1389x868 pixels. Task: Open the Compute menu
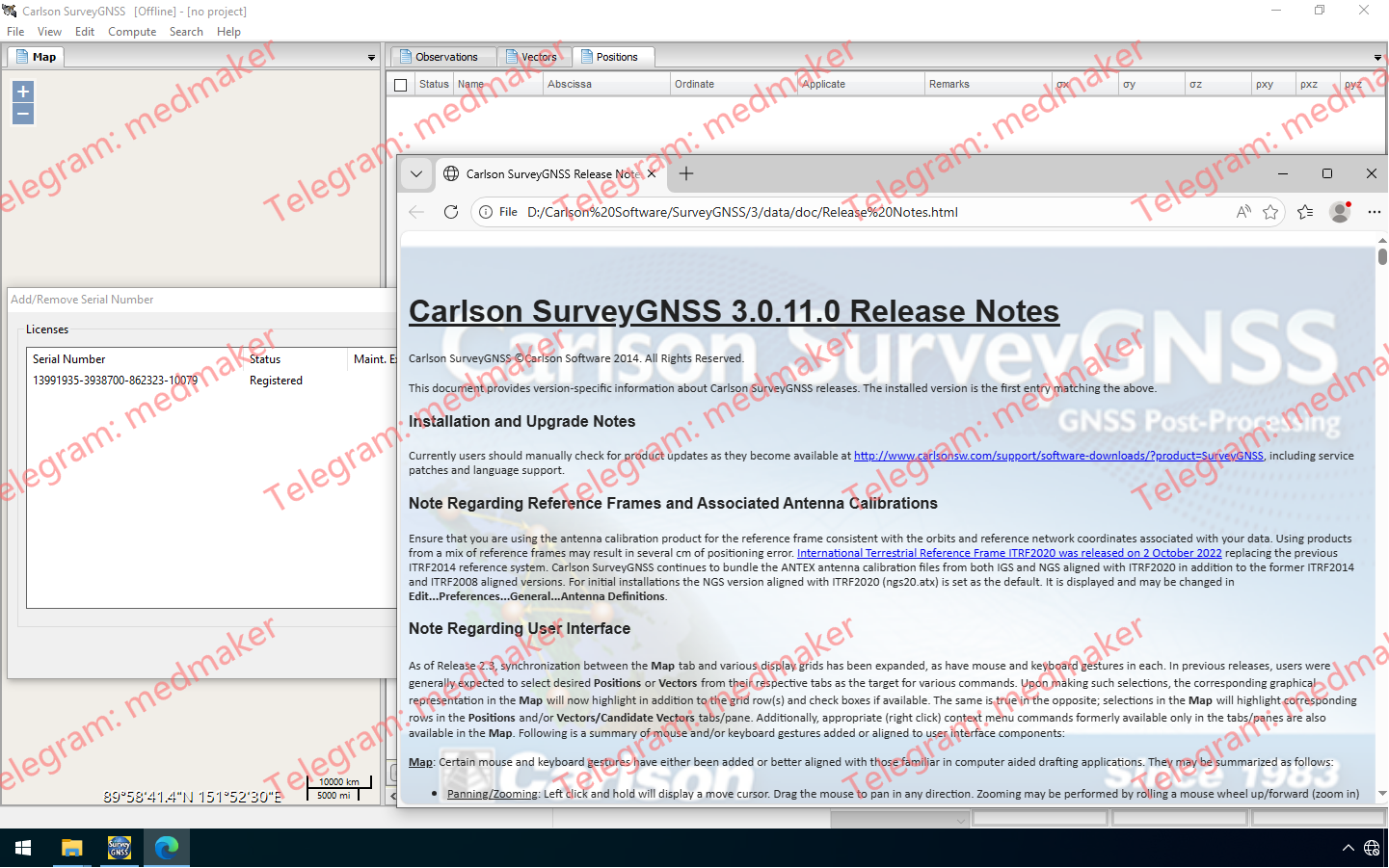tap(132, 32)
